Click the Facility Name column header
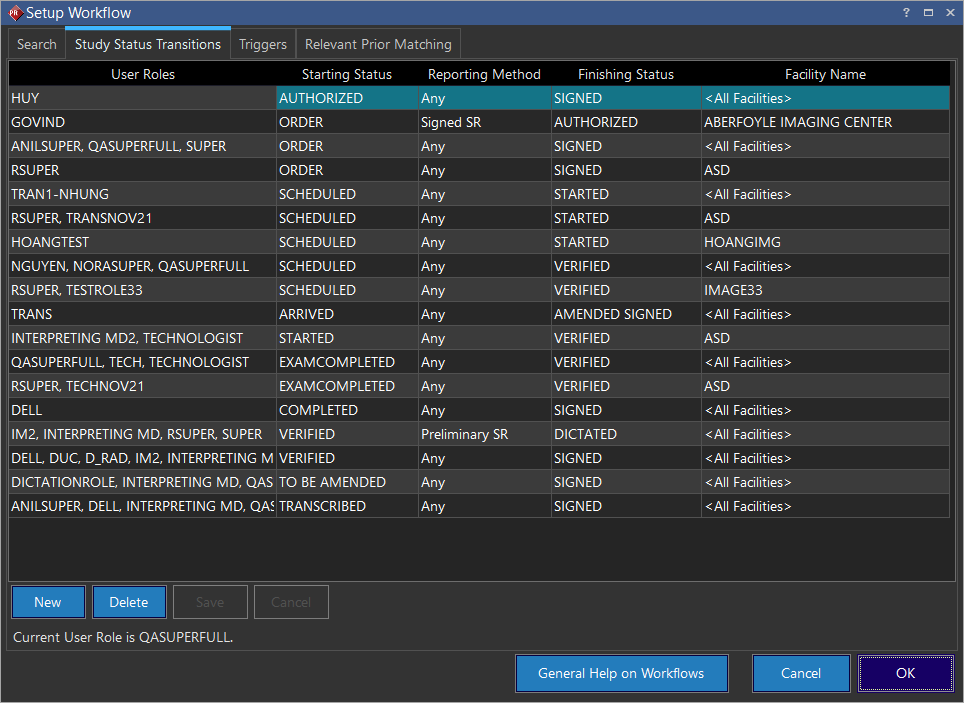 825,74
